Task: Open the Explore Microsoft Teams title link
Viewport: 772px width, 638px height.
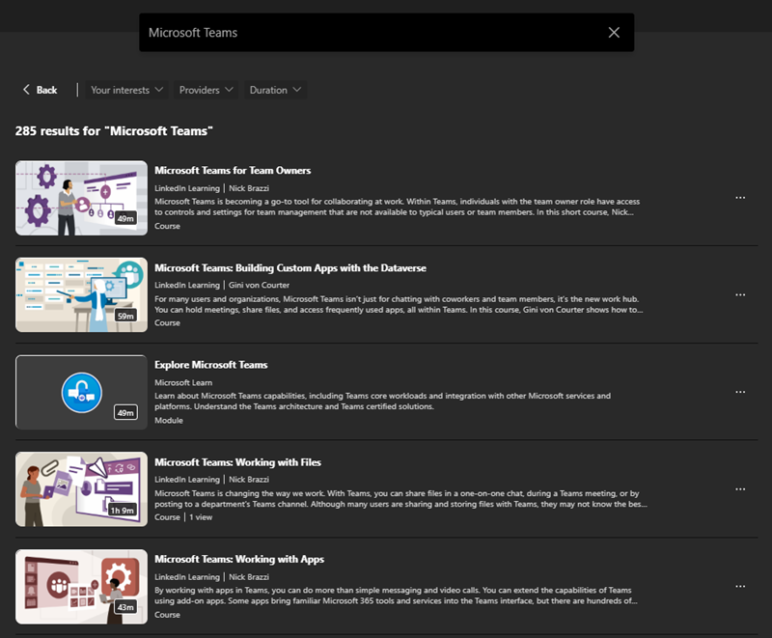Action: 211,365
